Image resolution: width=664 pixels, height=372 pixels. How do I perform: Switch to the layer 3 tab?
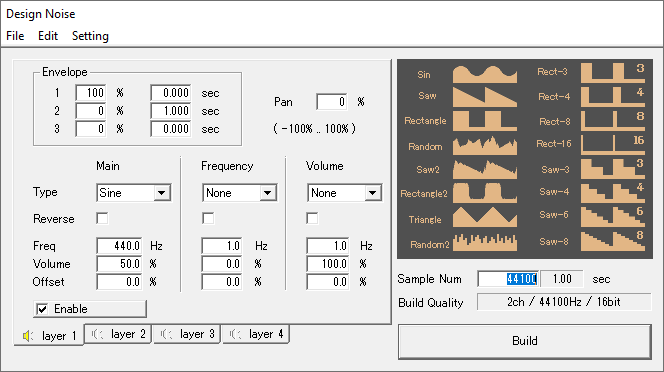pos(187,334)
